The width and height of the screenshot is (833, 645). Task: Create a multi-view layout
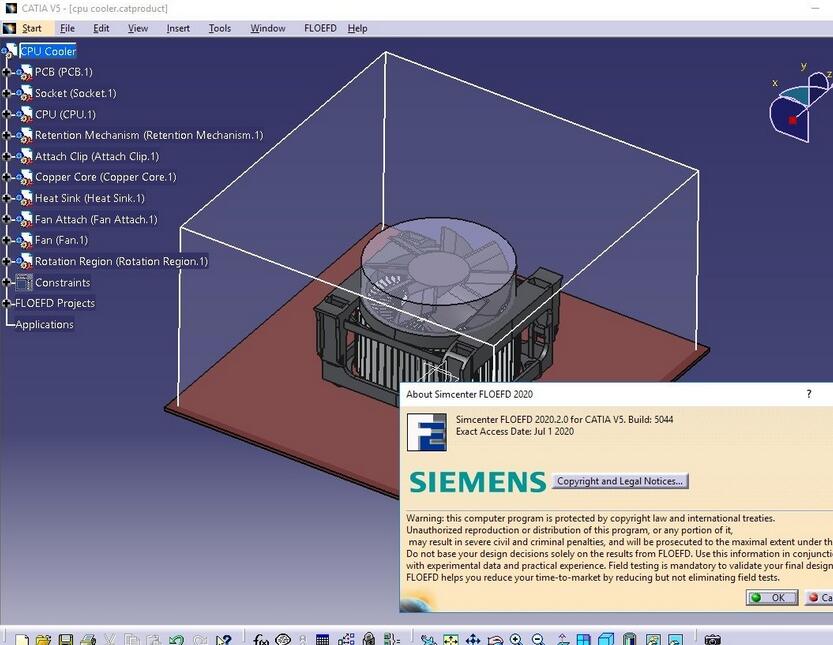(583, 639)
